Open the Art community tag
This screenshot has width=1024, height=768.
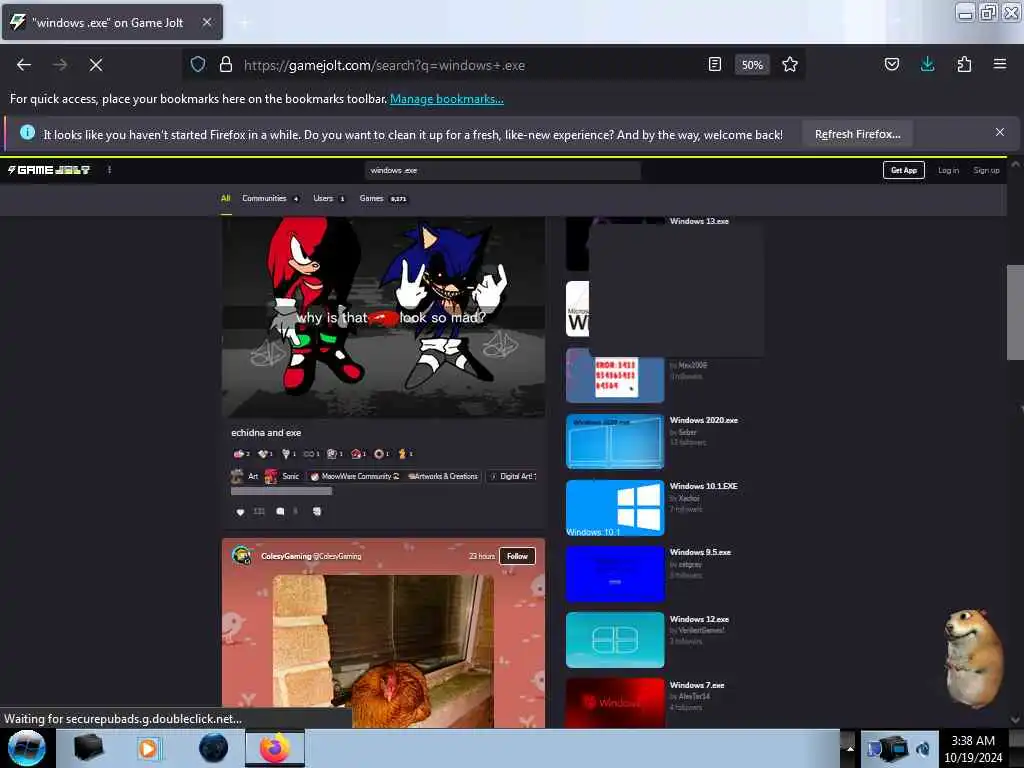pyautogui.click(x=245, y=477)
